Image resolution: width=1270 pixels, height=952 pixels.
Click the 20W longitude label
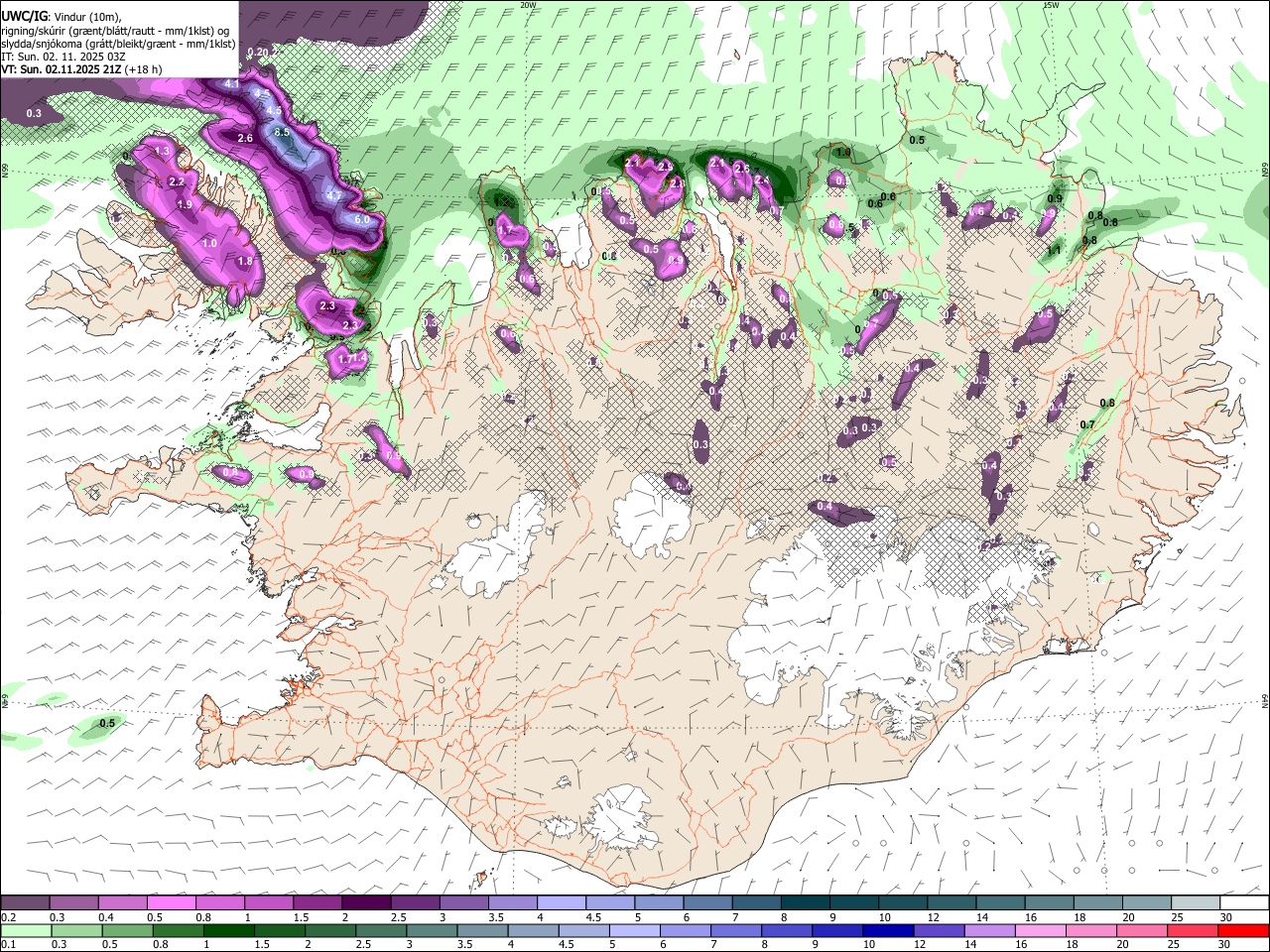tap(528, 5)
